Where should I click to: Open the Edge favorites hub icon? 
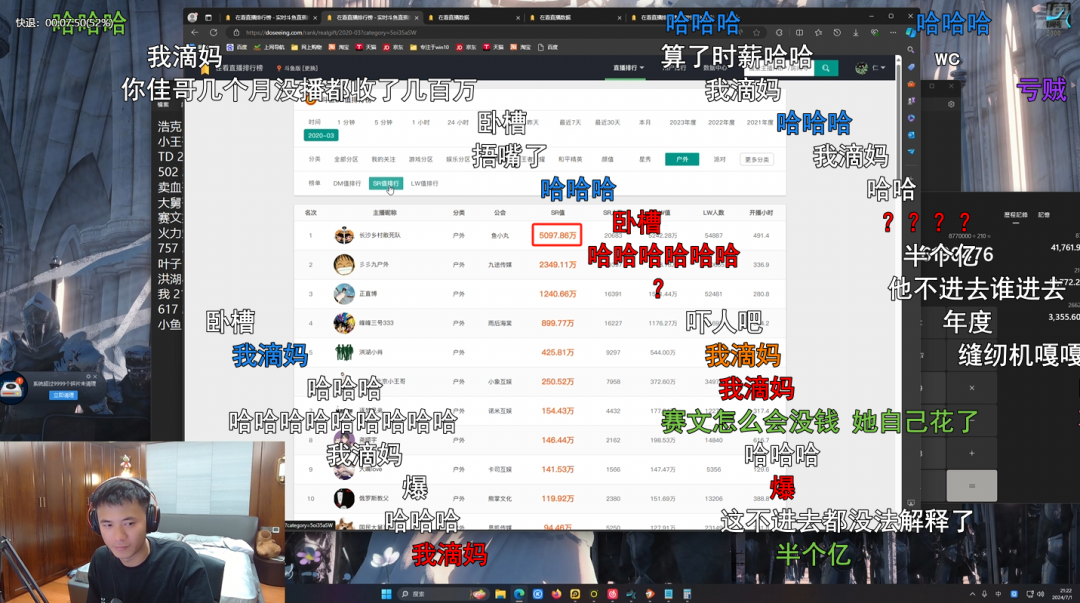pyautogui.click(x=818, y=32)
